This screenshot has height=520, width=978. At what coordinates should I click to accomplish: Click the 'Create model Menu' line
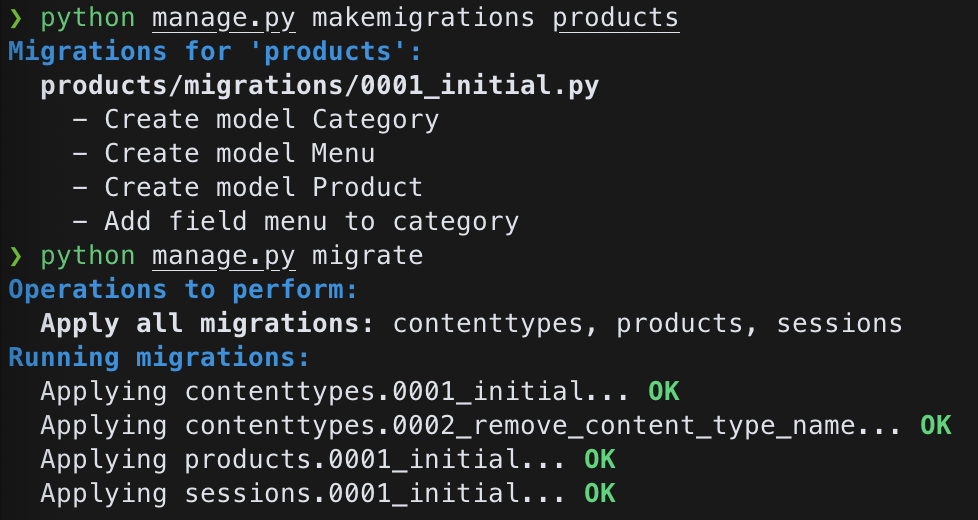[x=224, y=153]
